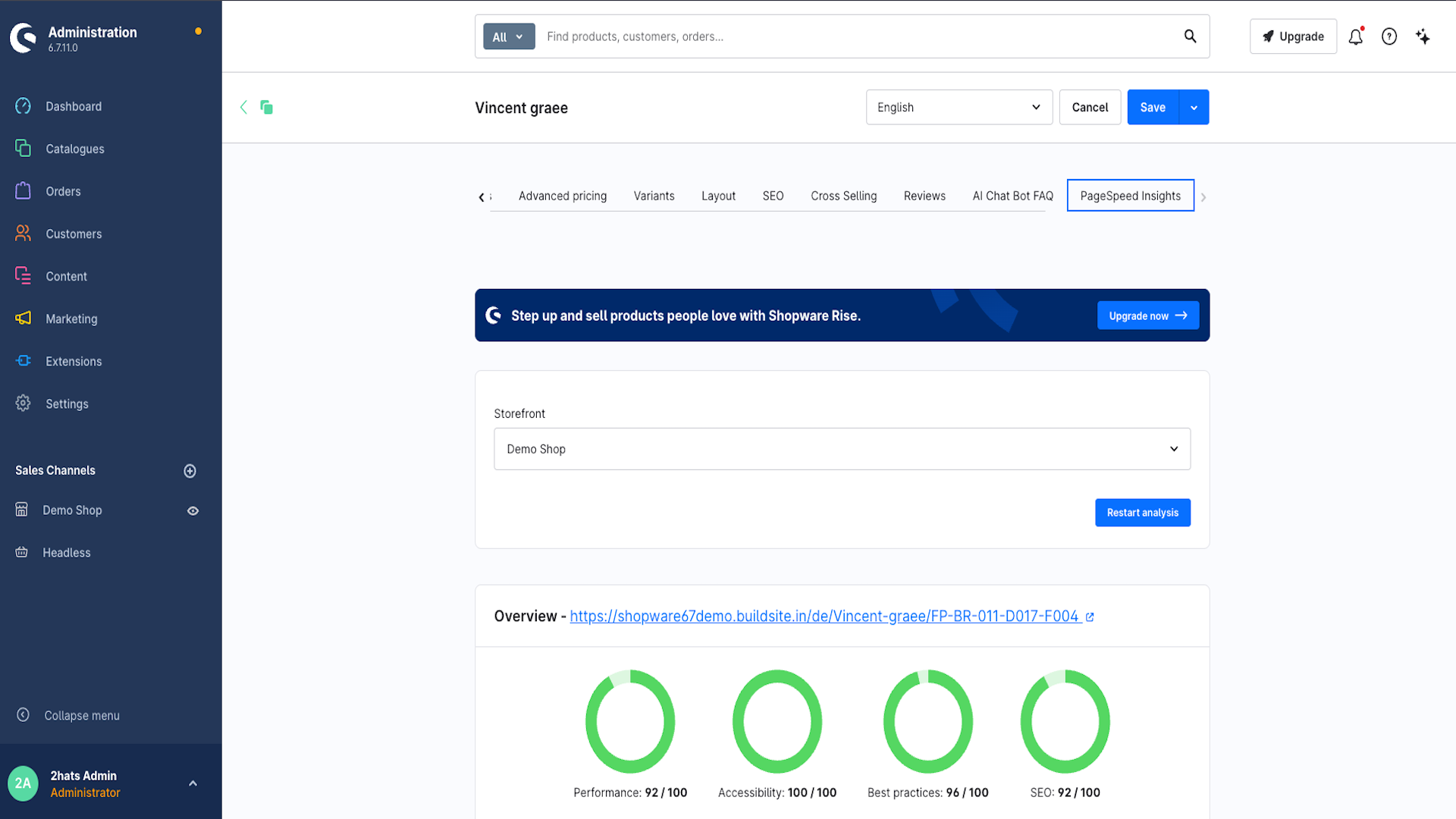Switch to the Layout tab

(x=718, y=196)
